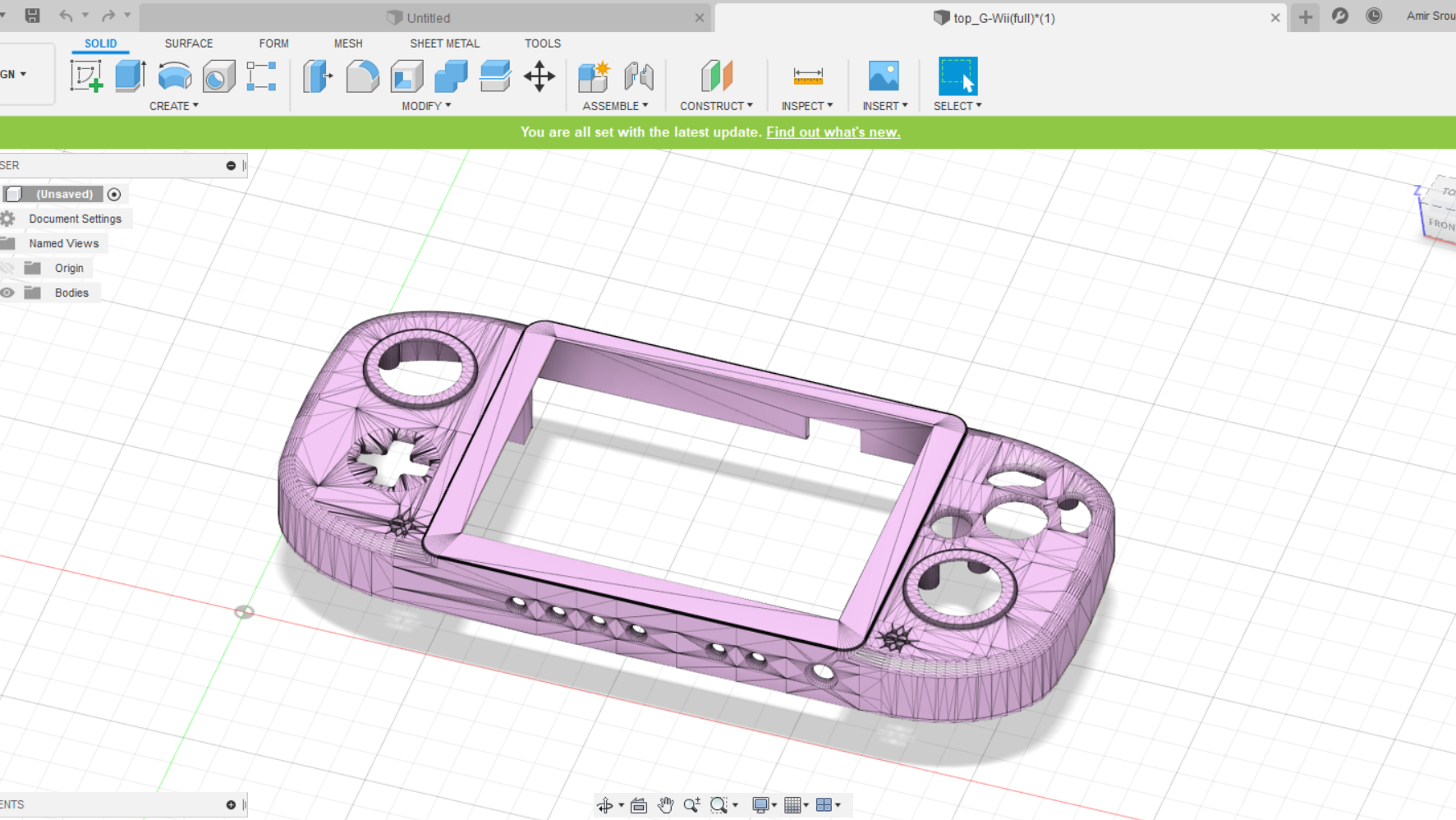Collapse the Browser panel with minus button
Image resolution: width=1456 pixels, height=820 pixels.
[x=231, y=166]
